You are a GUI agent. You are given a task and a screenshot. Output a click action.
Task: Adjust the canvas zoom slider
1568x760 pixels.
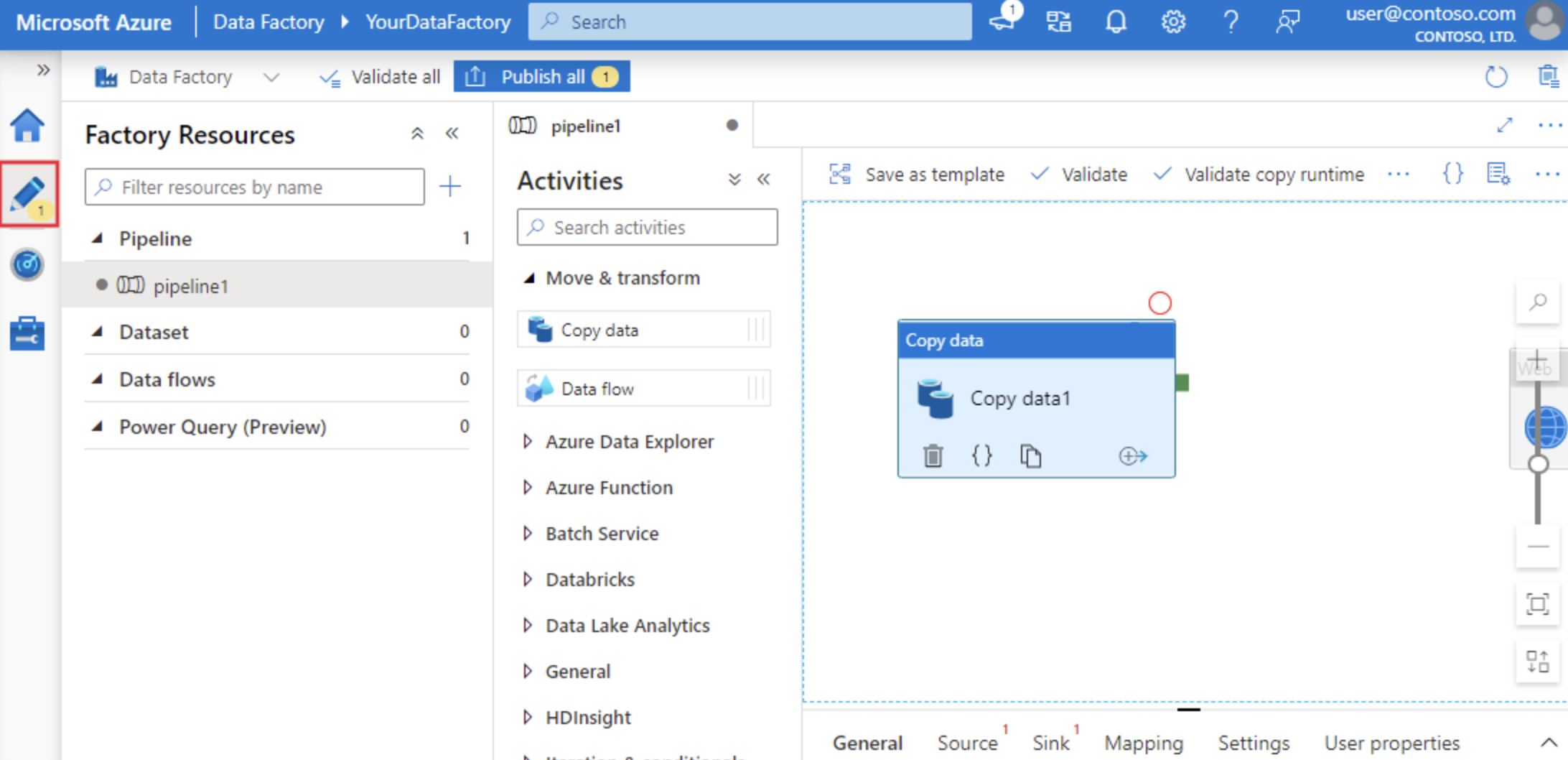[1539, 463]
